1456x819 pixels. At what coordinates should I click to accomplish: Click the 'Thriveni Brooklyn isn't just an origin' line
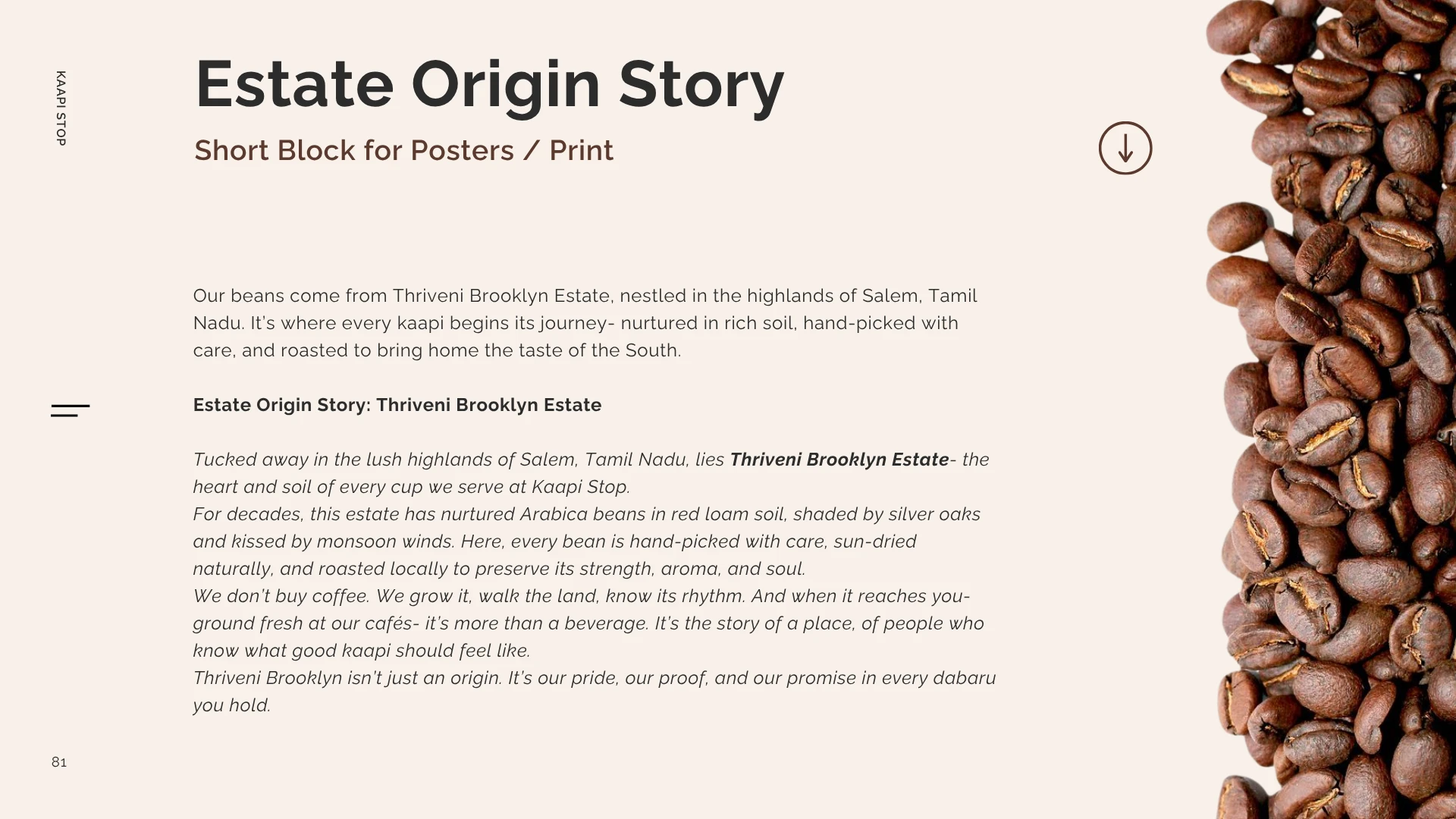(x=347, y=678)
